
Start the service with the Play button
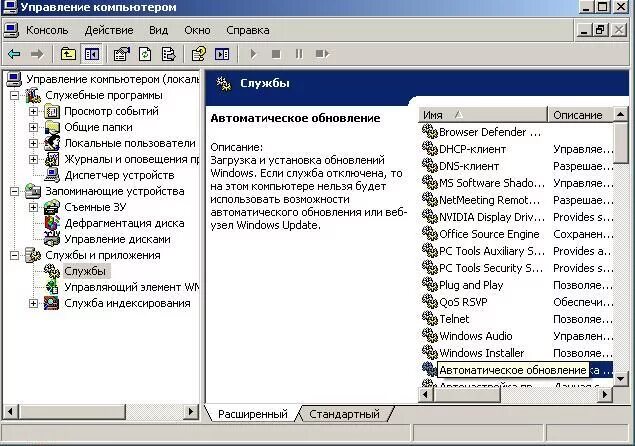coord(253,54)
